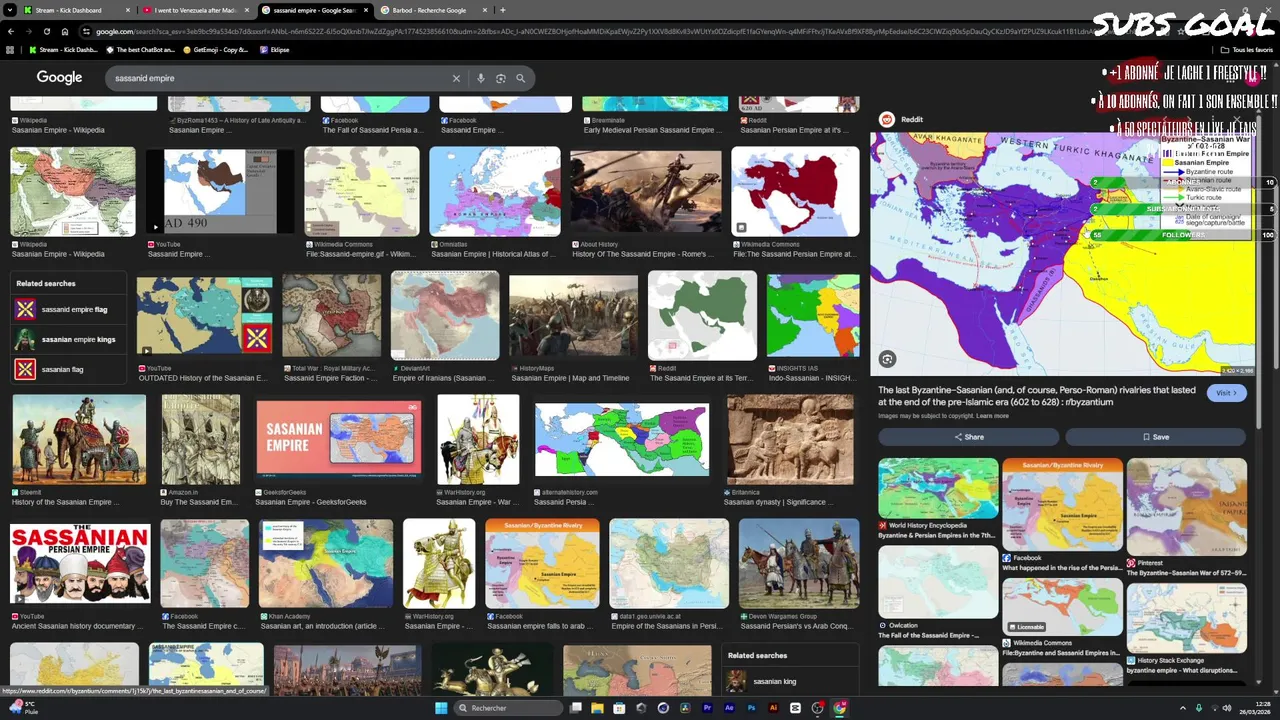Launch After Effects from the taskbar
The height and width of the screenshot is (720, 1280).
tap(729, 708)
